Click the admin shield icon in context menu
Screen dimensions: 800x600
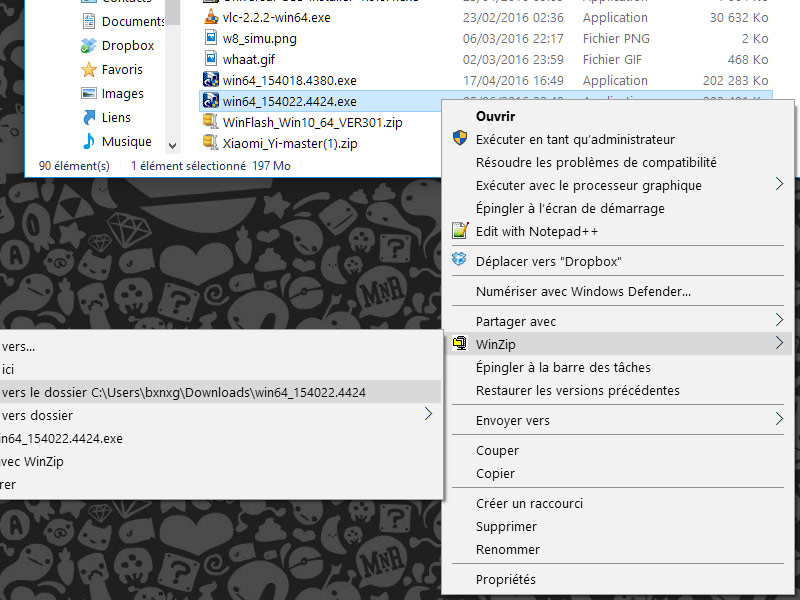point(460,138)
